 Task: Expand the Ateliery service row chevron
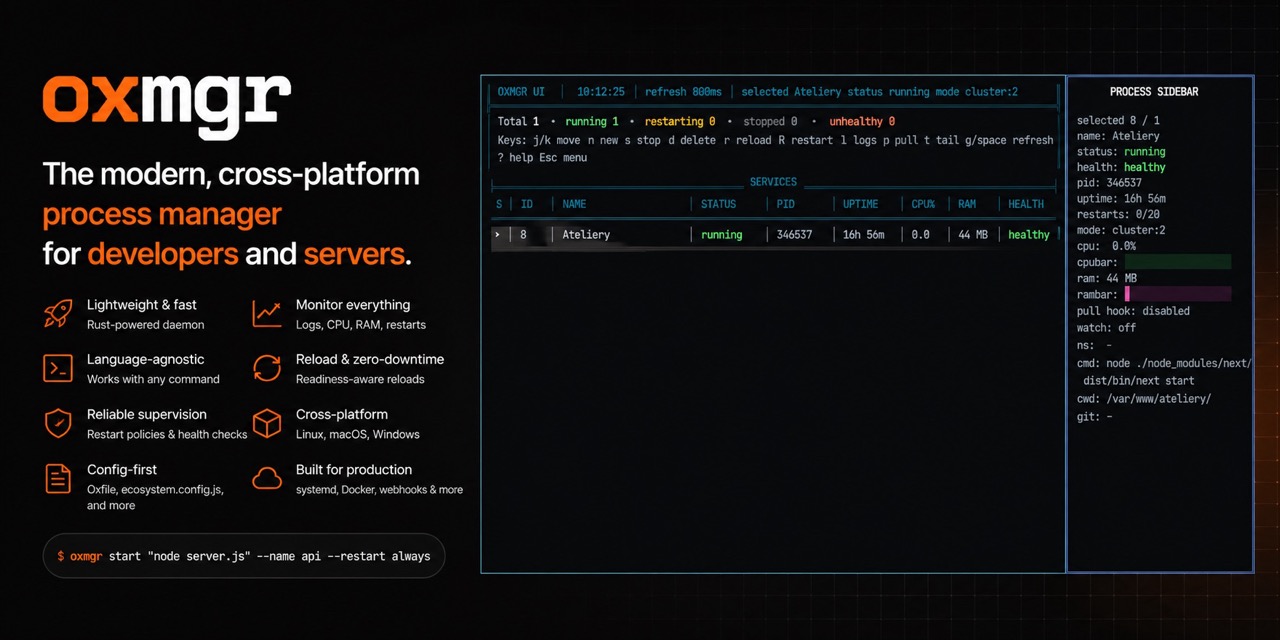click(x=497, y=234)
